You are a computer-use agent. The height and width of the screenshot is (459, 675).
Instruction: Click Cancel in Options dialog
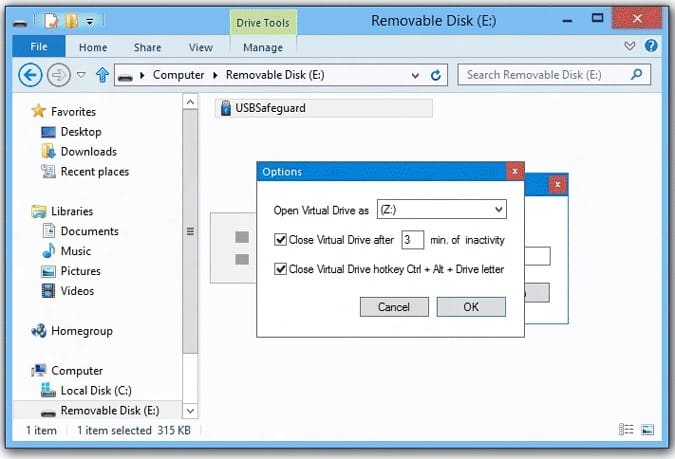point(394,307)
